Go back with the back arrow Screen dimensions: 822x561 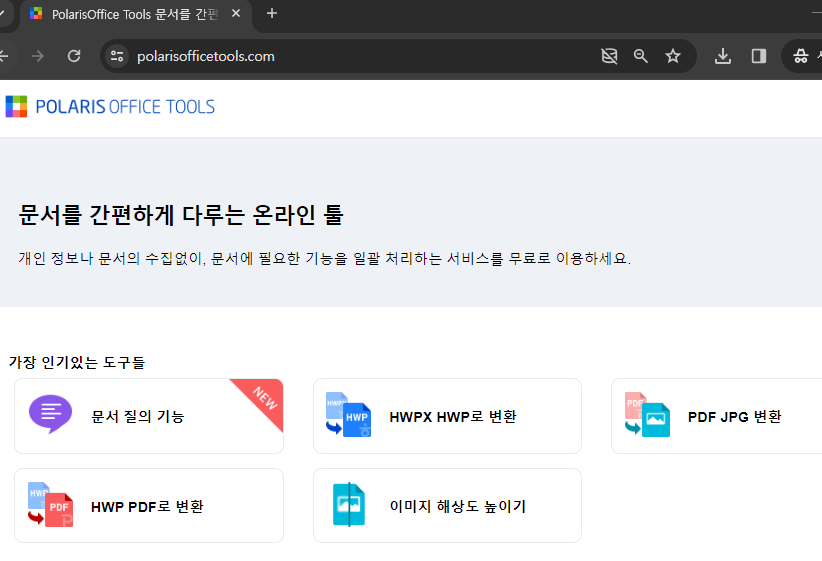(x=4, y=56)
